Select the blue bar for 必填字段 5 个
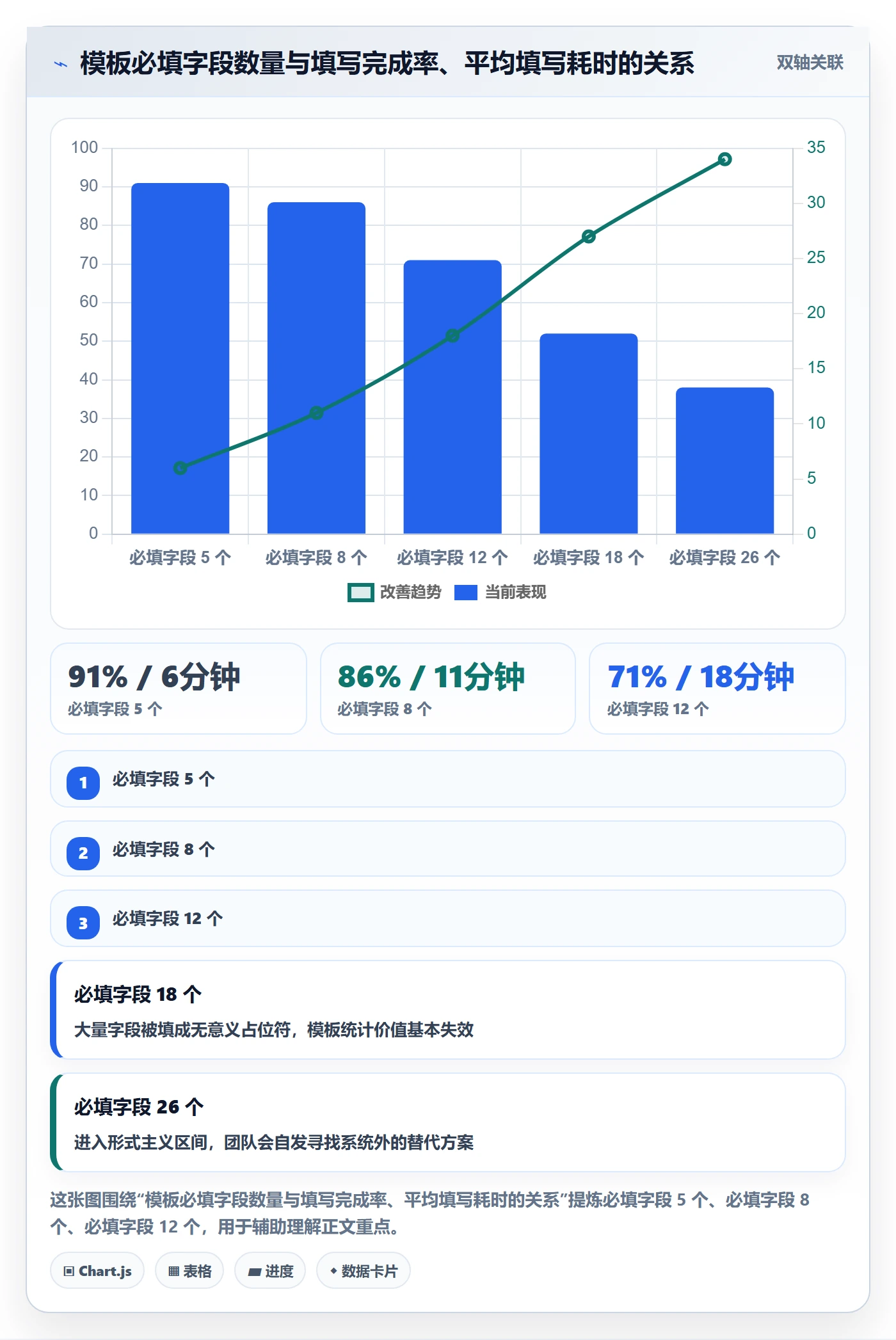The image size is (896, 1340). (180, 358)
